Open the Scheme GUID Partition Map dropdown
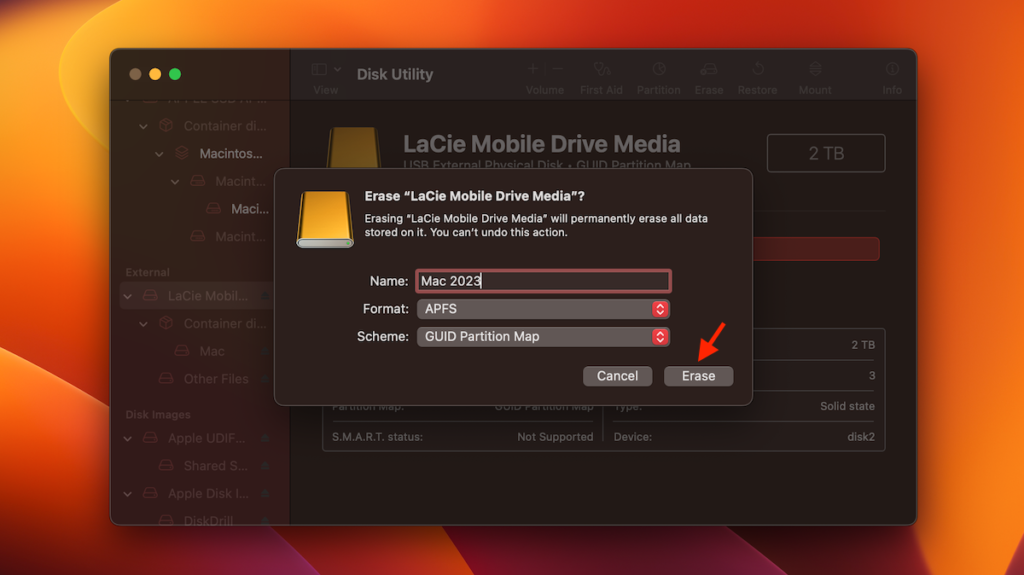 (543, 337)
